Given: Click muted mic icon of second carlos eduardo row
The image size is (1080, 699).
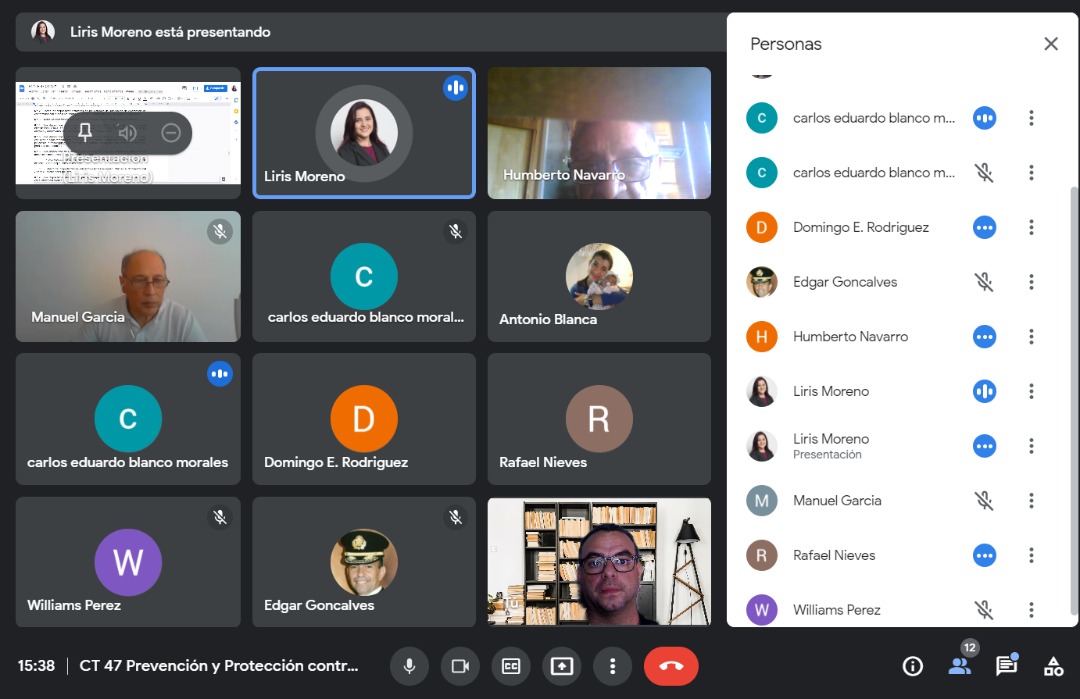Looking at the screenshot, I should pos(984,172).
